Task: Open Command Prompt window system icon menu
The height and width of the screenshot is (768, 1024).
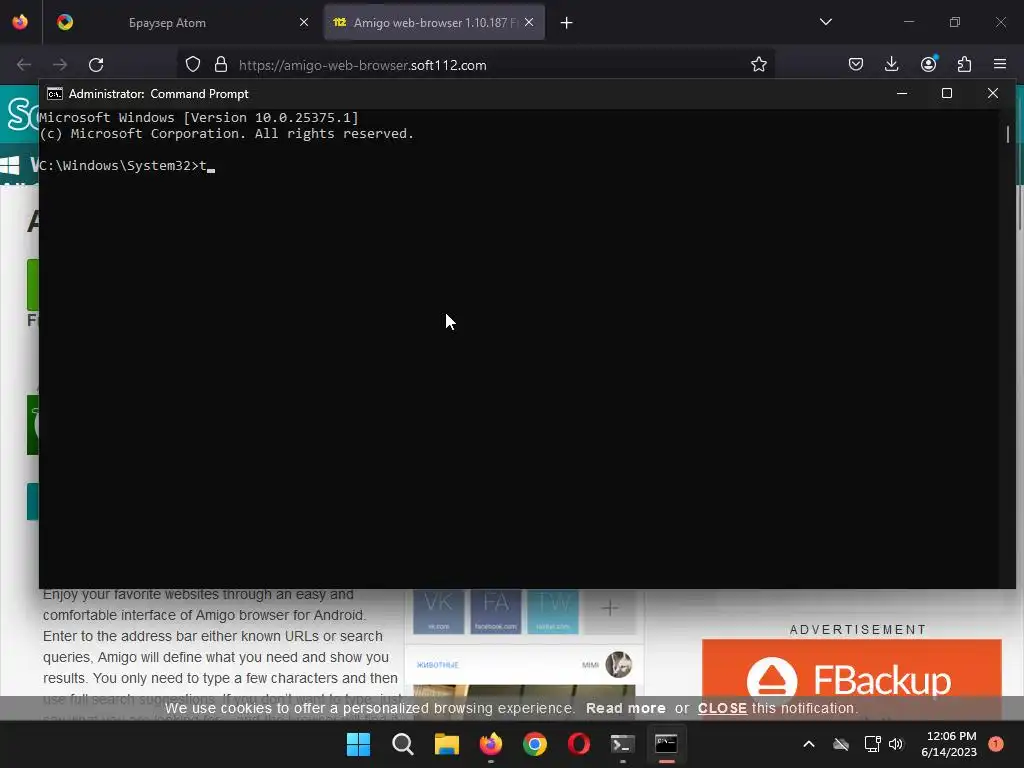Action: point(55,94)
